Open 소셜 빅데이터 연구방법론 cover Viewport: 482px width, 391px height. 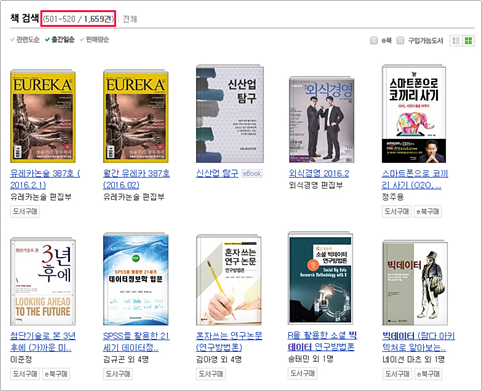(x=321, y=278)
